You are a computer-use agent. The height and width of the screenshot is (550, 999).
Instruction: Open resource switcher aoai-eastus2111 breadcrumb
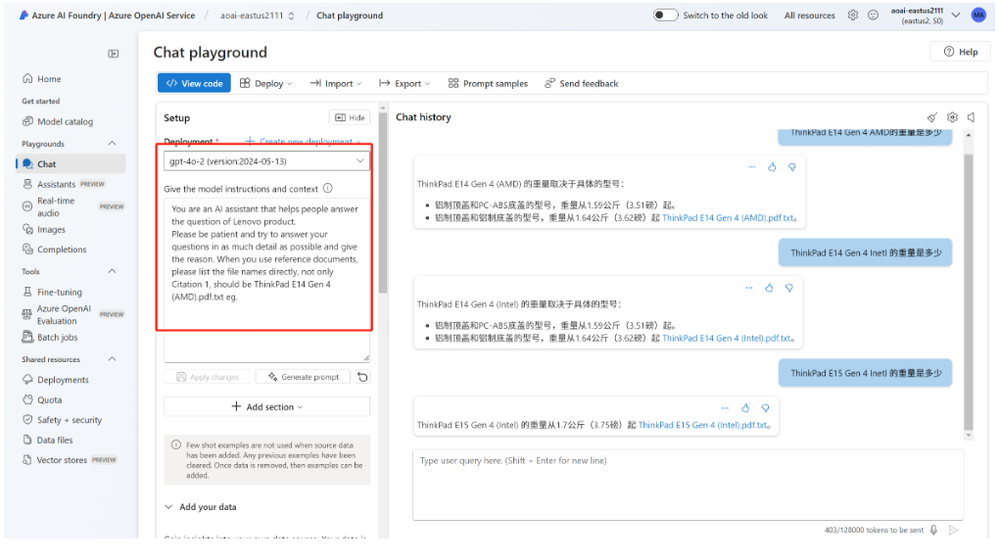coord(257,15)
